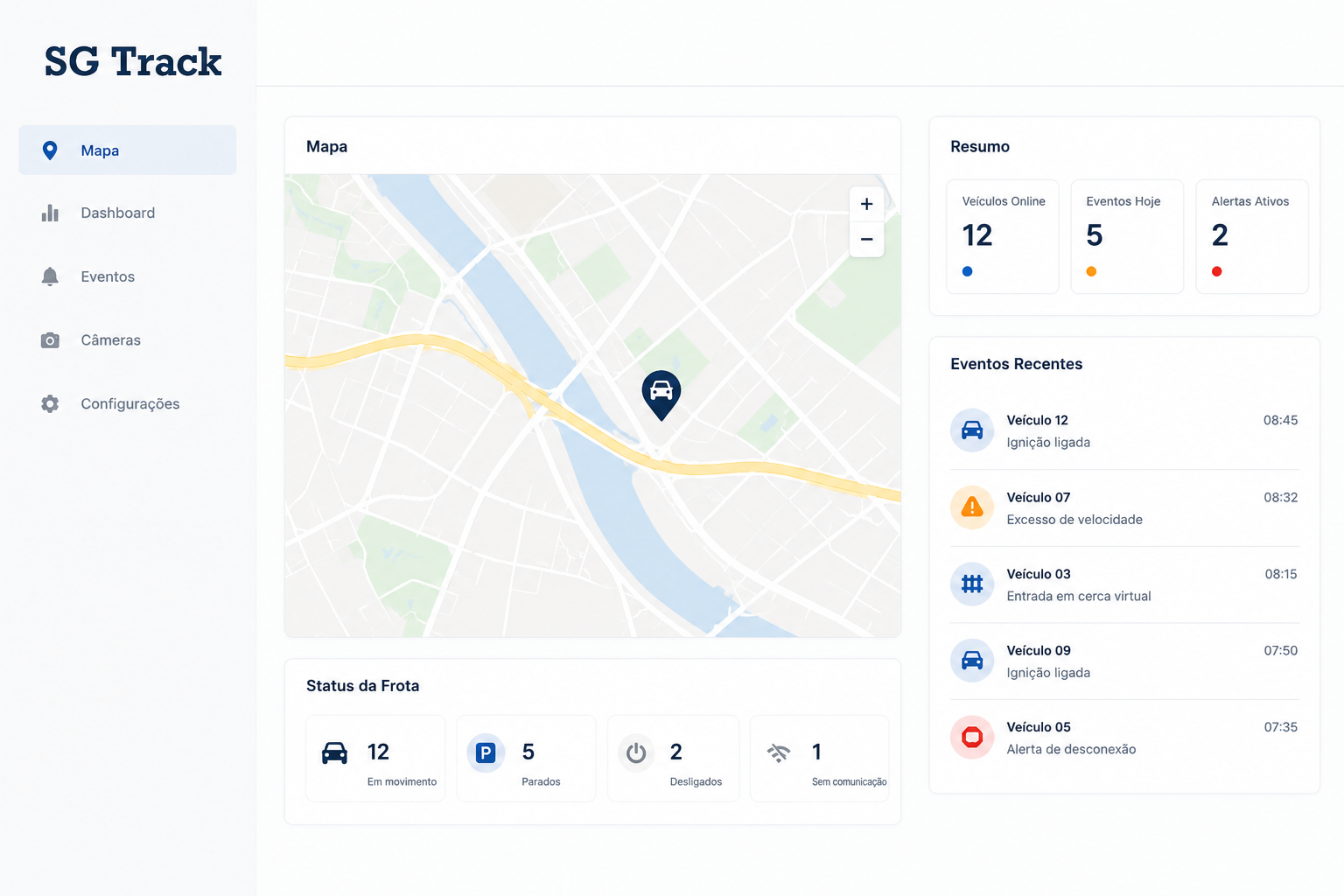
Task: Click the map pin icon in sidebar
Action: (x=50, y=150)
